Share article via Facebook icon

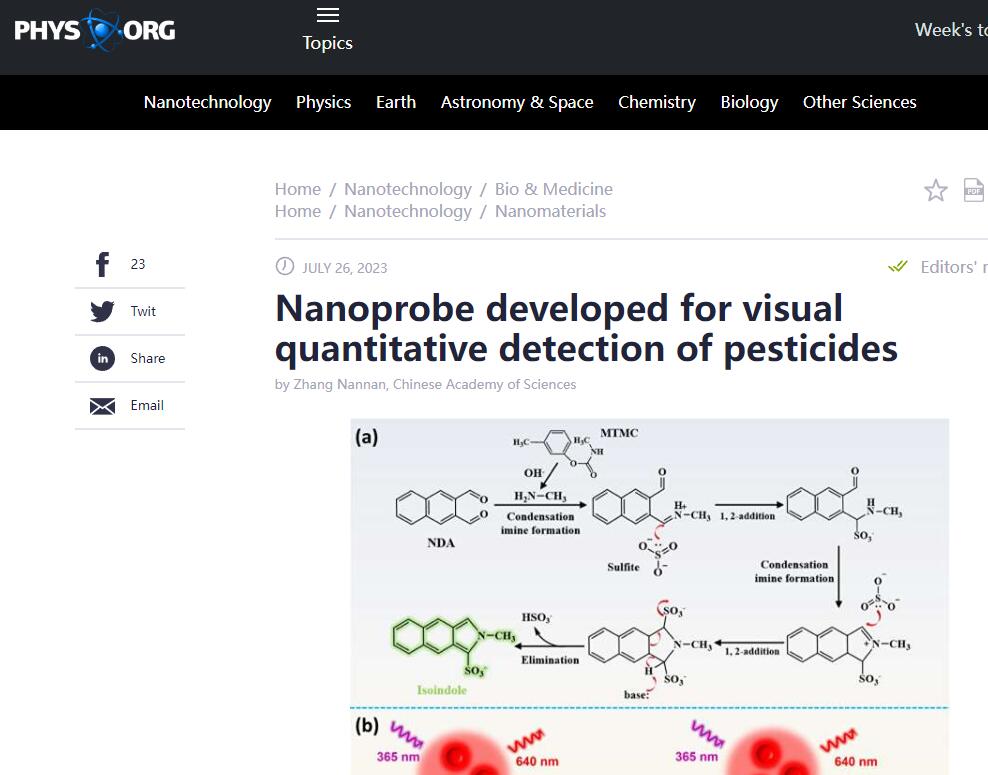[102, 264]
